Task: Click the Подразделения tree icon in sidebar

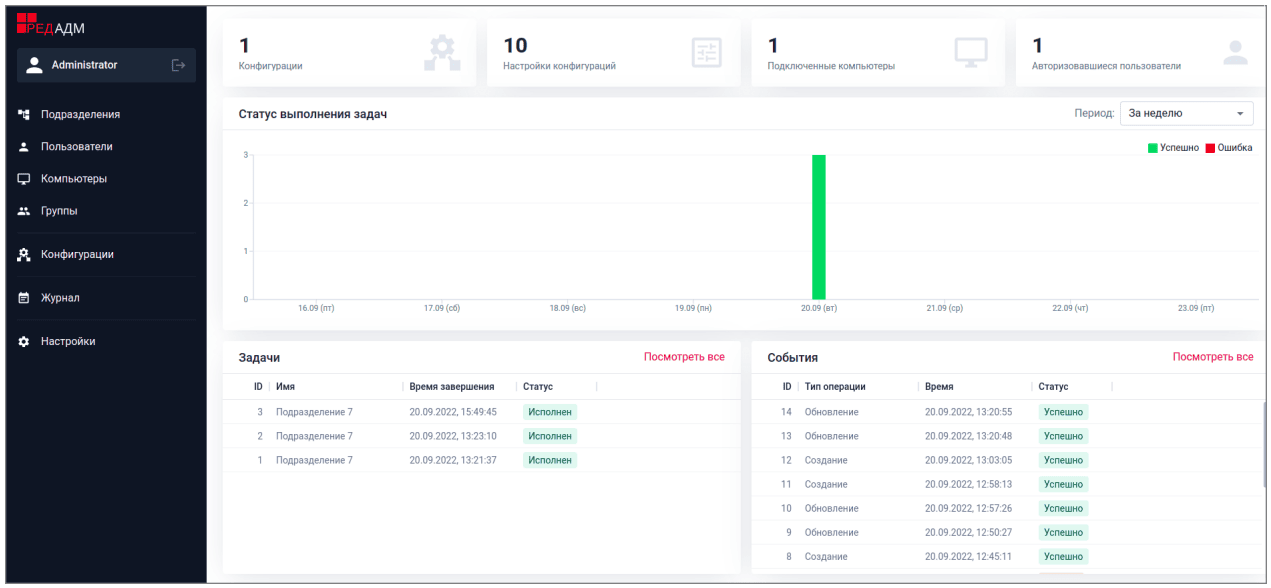Action: (24, 114)
